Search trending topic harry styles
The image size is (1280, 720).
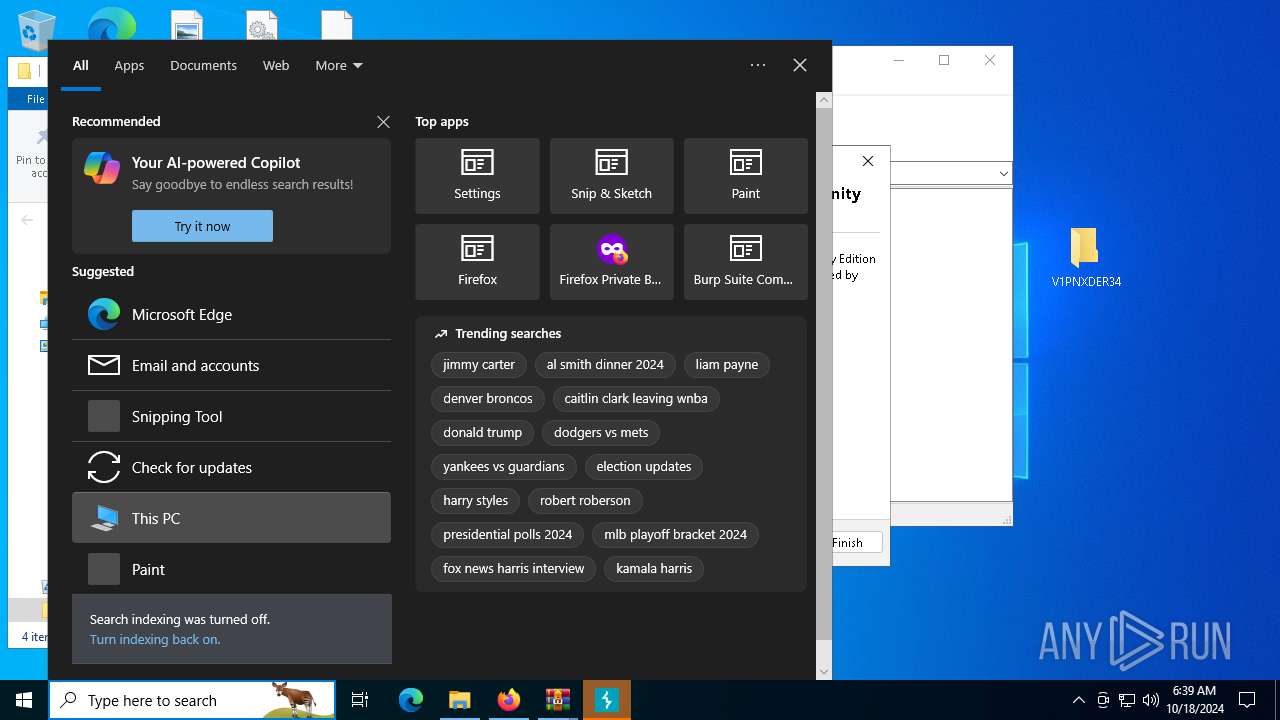coord(476,501)
